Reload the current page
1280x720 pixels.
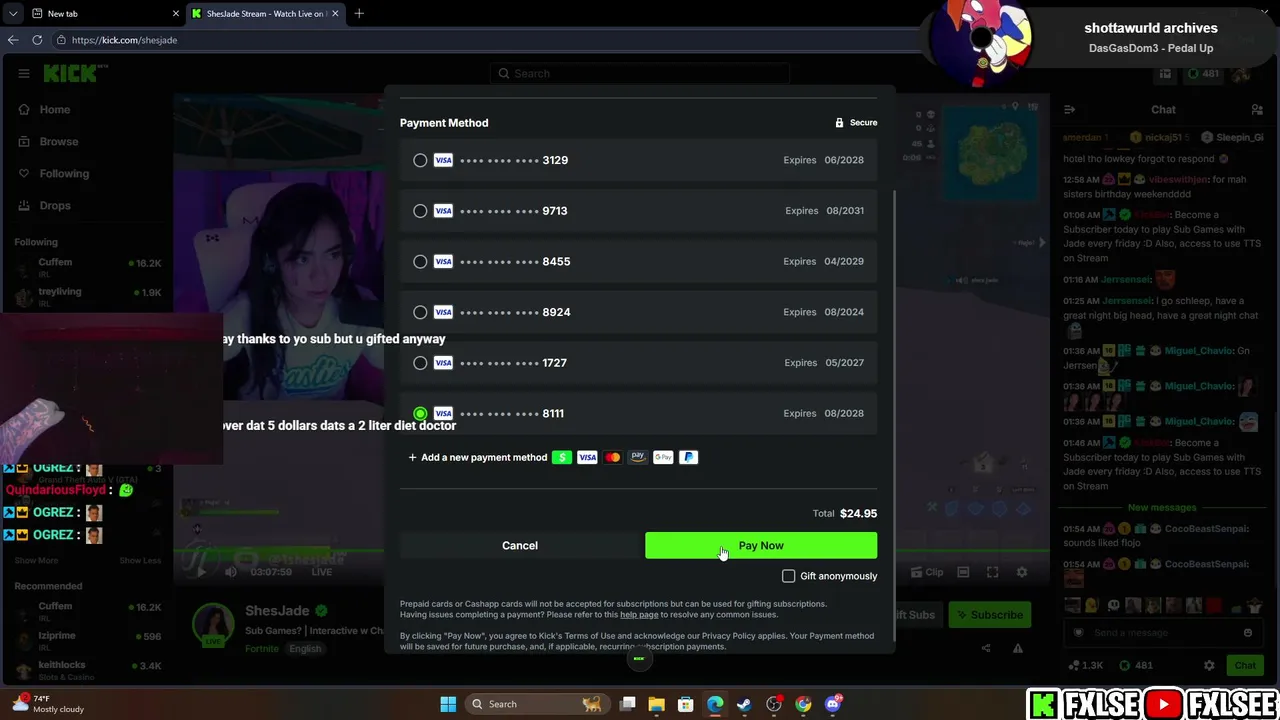(37, 40)
